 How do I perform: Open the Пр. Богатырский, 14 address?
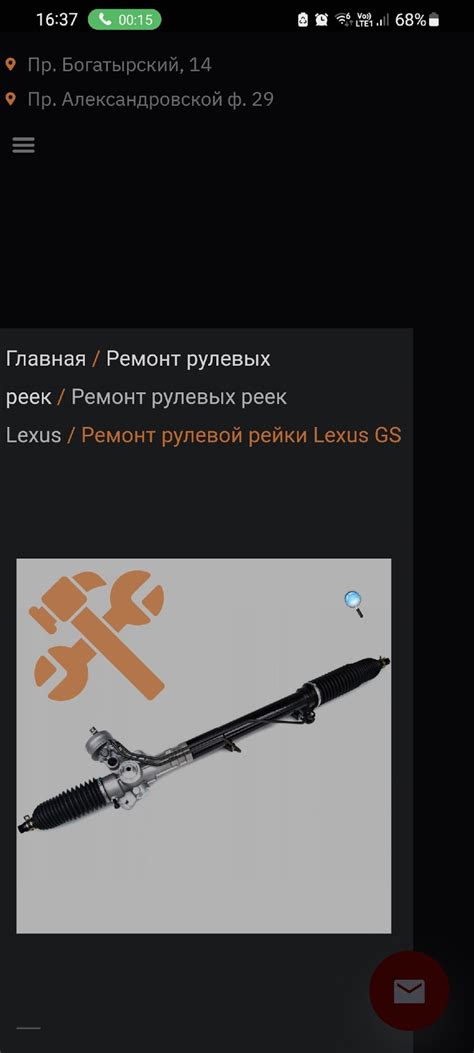[x=120, y=65]
